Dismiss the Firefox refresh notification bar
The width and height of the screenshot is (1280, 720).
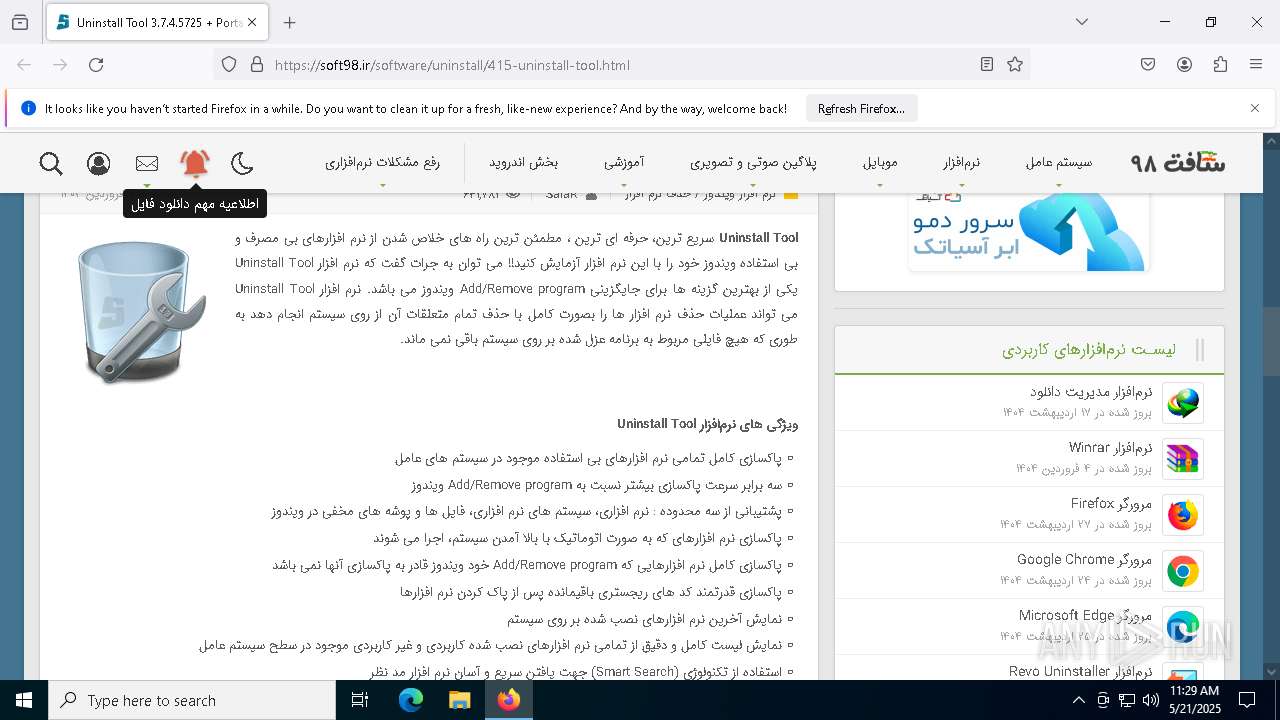coord(1255,108)
